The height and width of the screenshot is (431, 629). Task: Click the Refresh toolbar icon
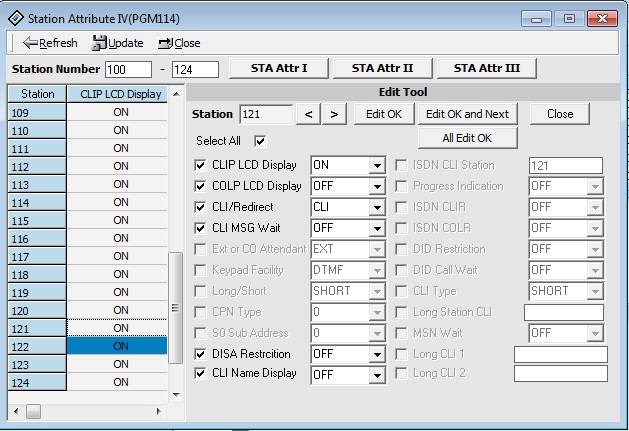[30, 43]
